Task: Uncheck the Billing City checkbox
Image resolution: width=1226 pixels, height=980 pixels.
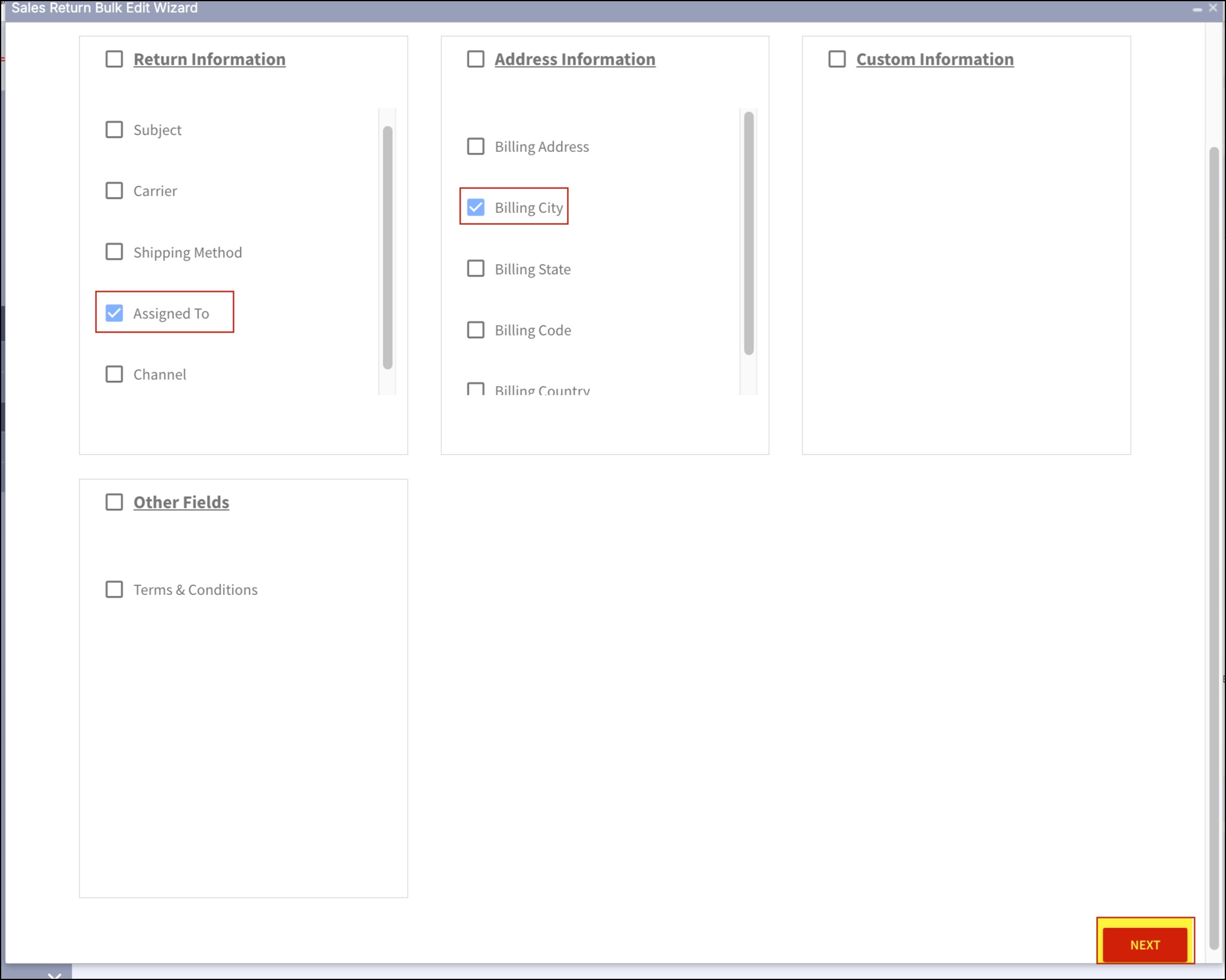Action: tap(475, 207)
